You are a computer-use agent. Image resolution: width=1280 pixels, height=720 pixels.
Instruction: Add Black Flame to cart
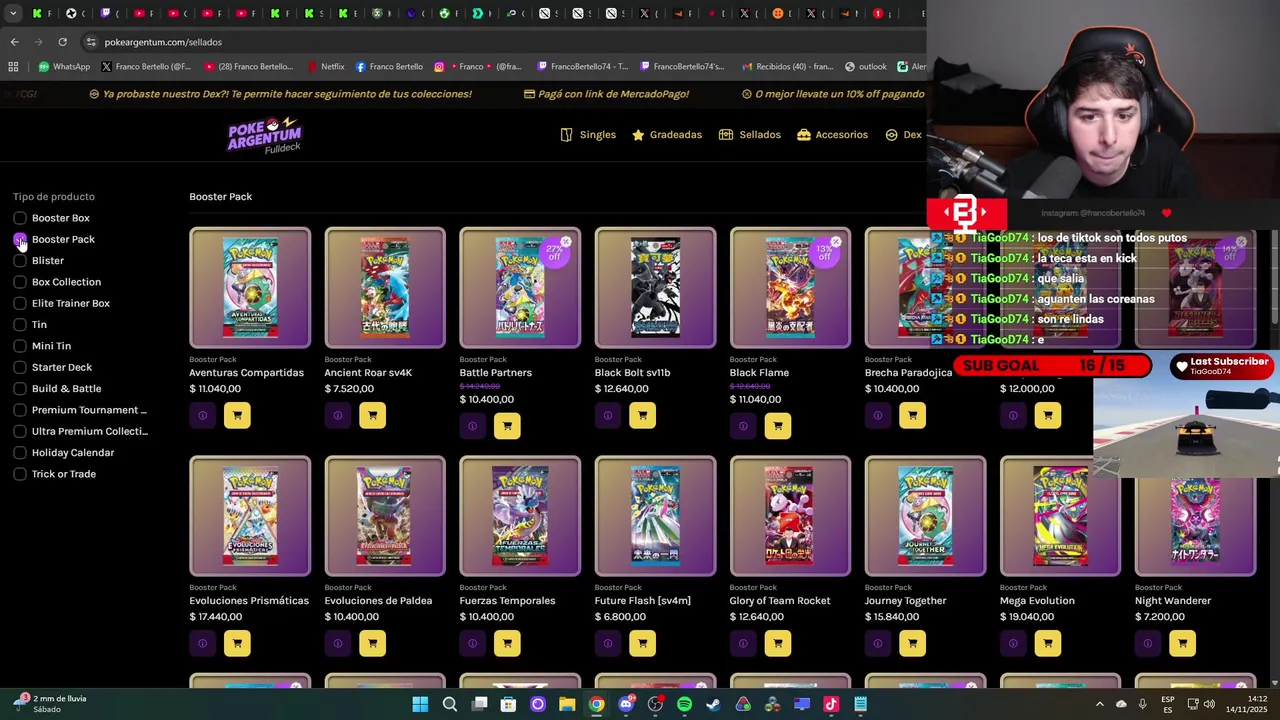[777, 426]
